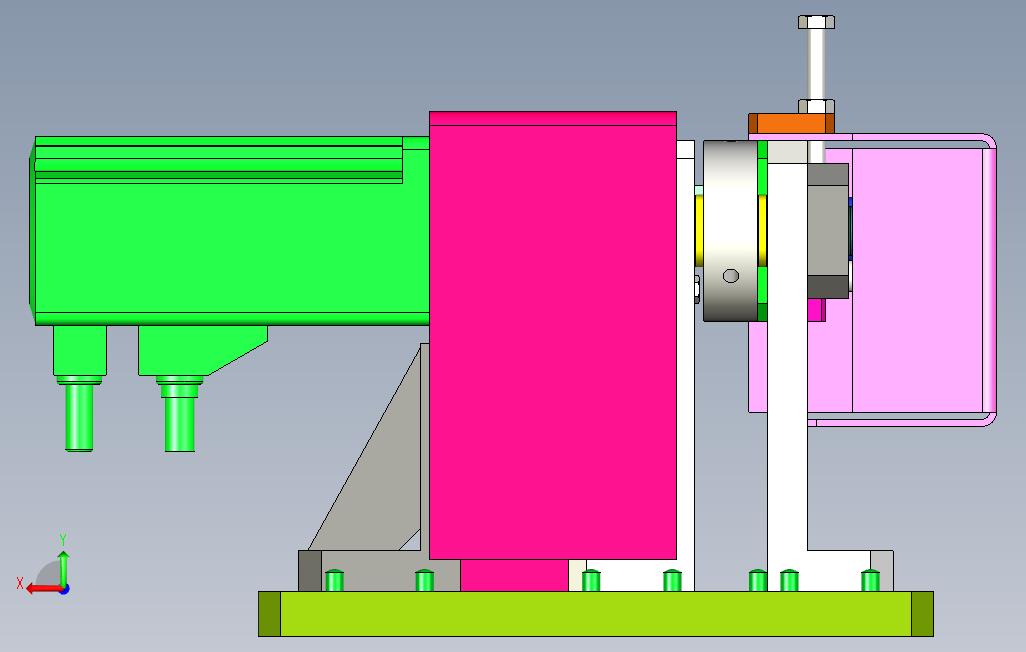
Task: Click the set screw hole on coupling
Action: click(731, 276)
